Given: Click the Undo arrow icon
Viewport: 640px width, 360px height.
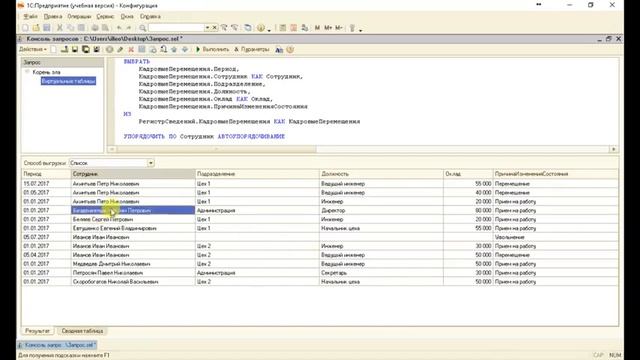Looking at the screenshot, I should [x=119, y=28].
